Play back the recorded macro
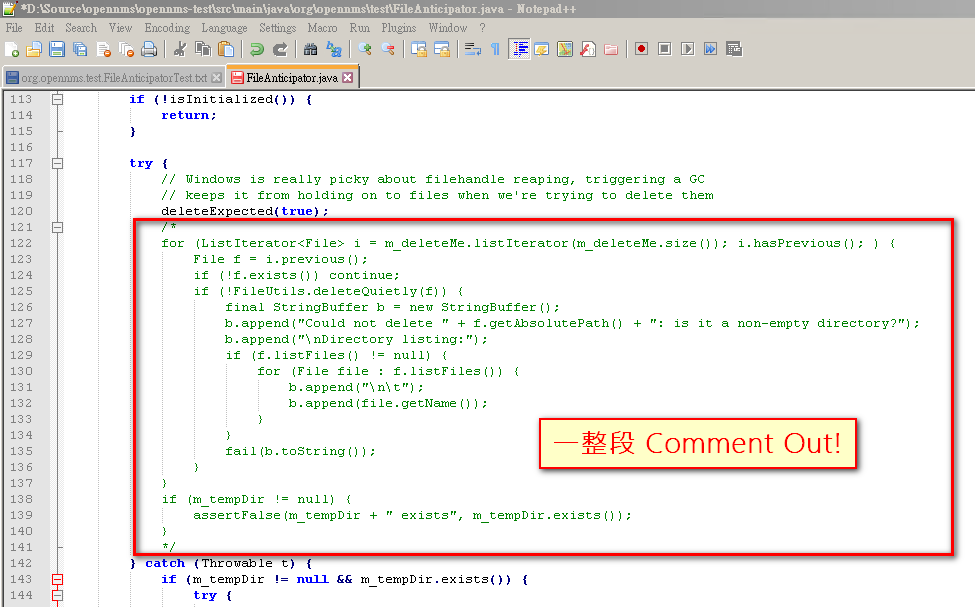The height and width of the screenshot is (607, 975). click(688, 49)
